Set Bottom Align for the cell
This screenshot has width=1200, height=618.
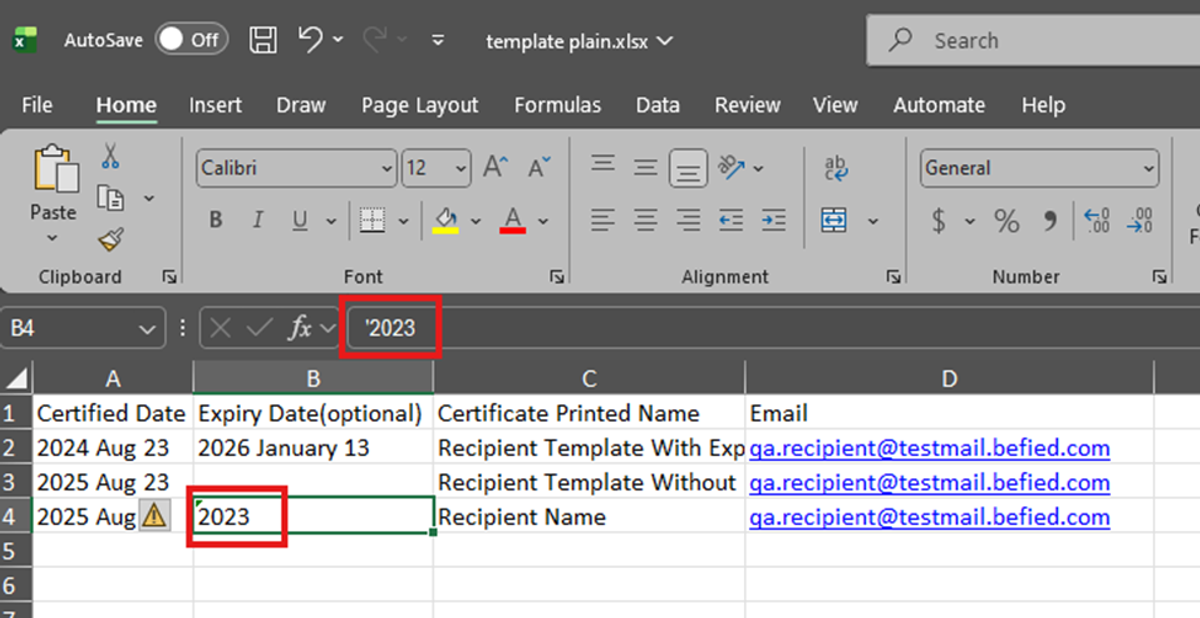click(688, 167)
